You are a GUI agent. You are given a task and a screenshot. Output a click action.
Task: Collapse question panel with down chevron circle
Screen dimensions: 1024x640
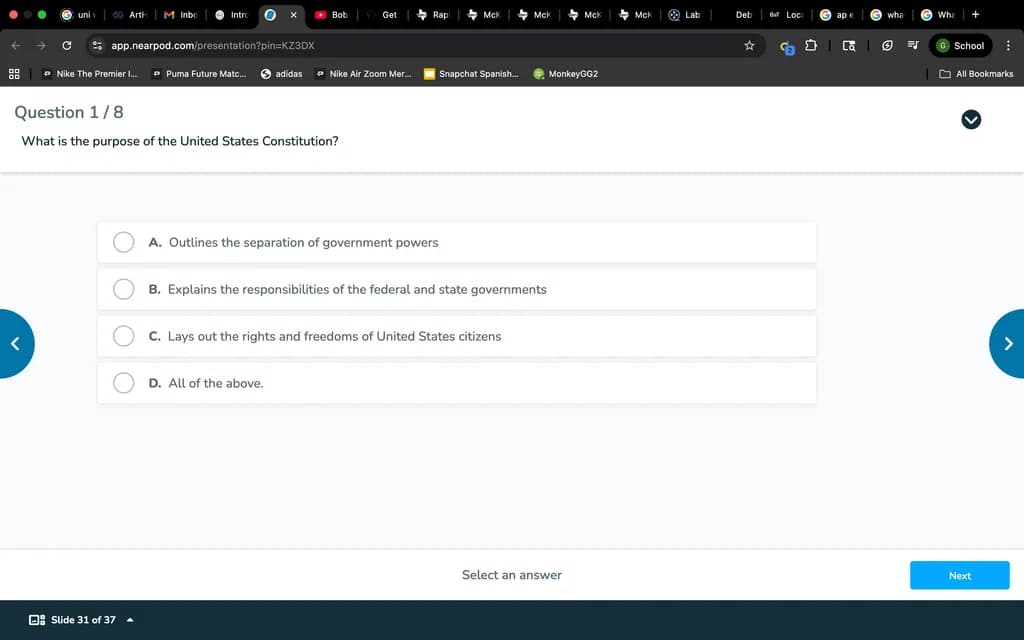(x=971, y=120)
